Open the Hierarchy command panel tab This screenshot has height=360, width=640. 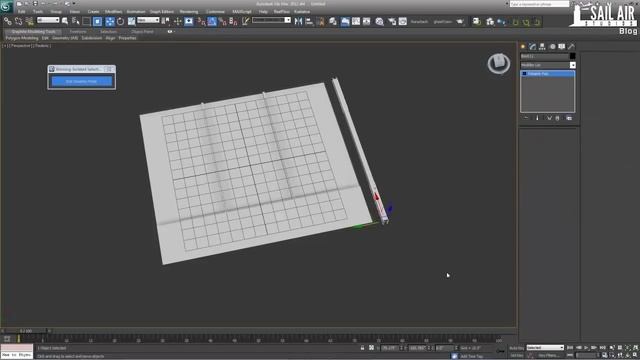[542, 47]
